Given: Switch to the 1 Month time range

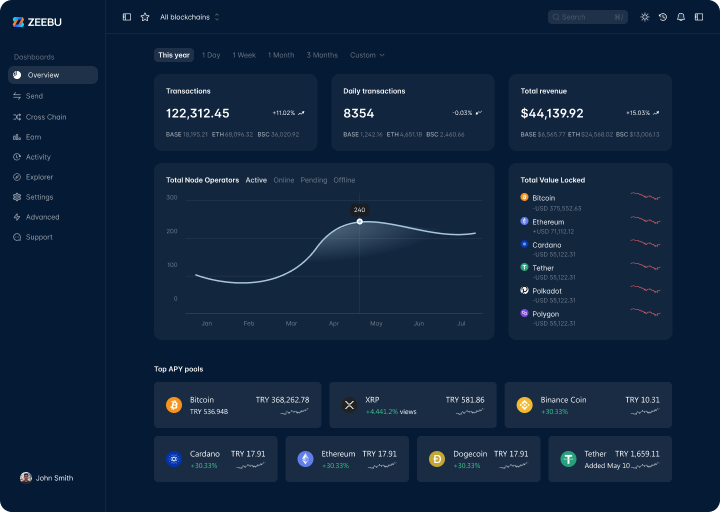Looking at the screenshot, I should click(x=281, y=55).
